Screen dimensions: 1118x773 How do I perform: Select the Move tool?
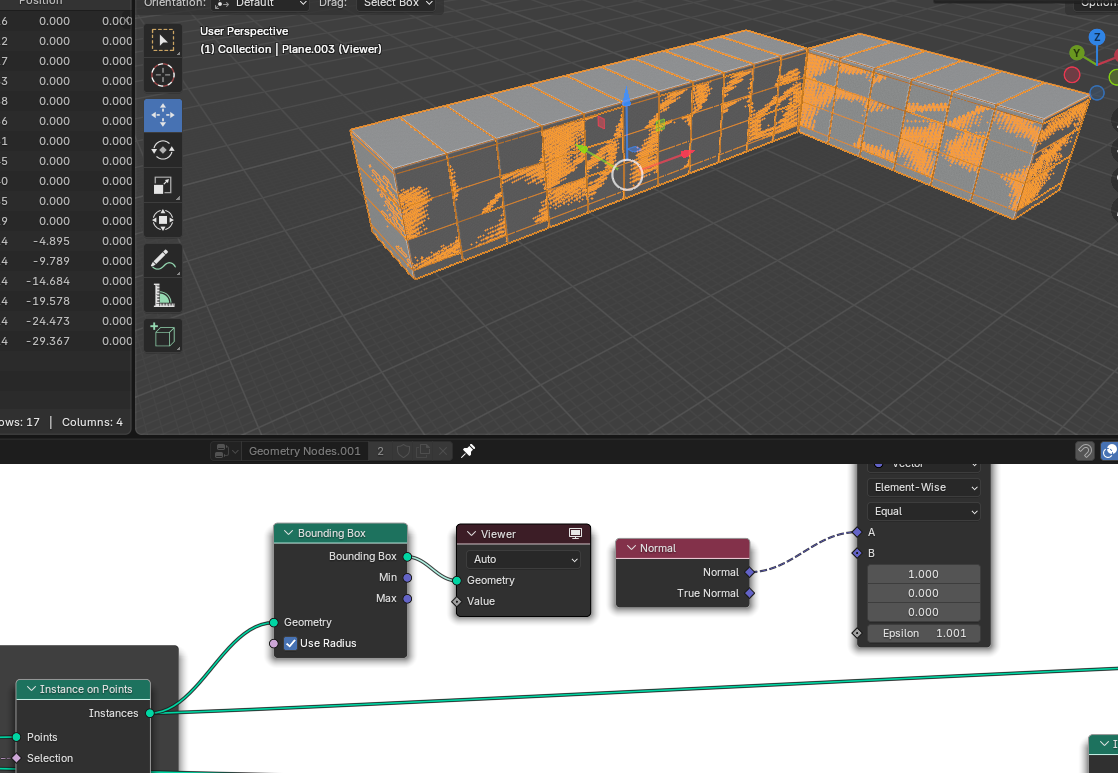point(163,115)
